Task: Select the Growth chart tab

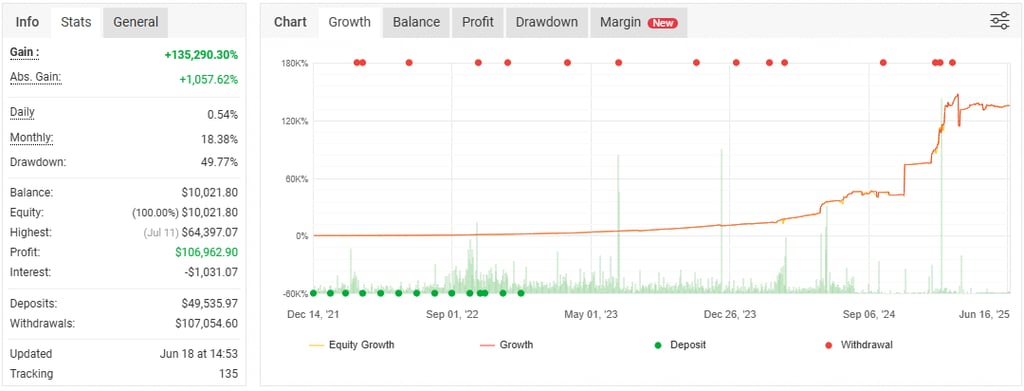Action: click(349, 22)
